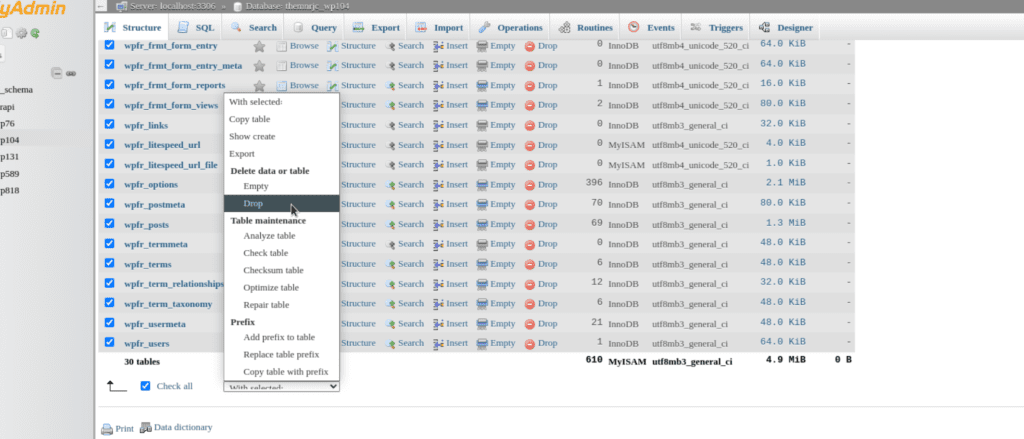Viewport: 1024px width, 439px height.
Task: Open the wpfr_options table link
Action: pyautogui.click(x=151, y=185)
